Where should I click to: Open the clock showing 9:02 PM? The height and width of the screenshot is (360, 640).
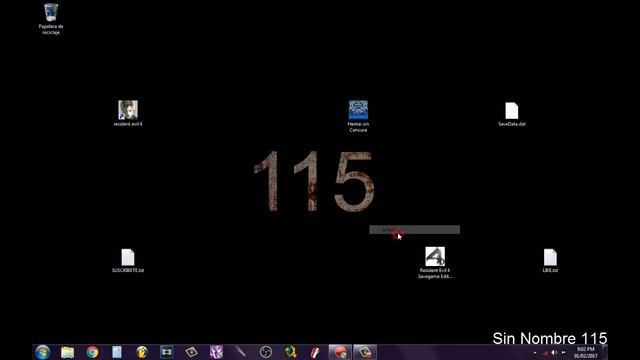586,353
